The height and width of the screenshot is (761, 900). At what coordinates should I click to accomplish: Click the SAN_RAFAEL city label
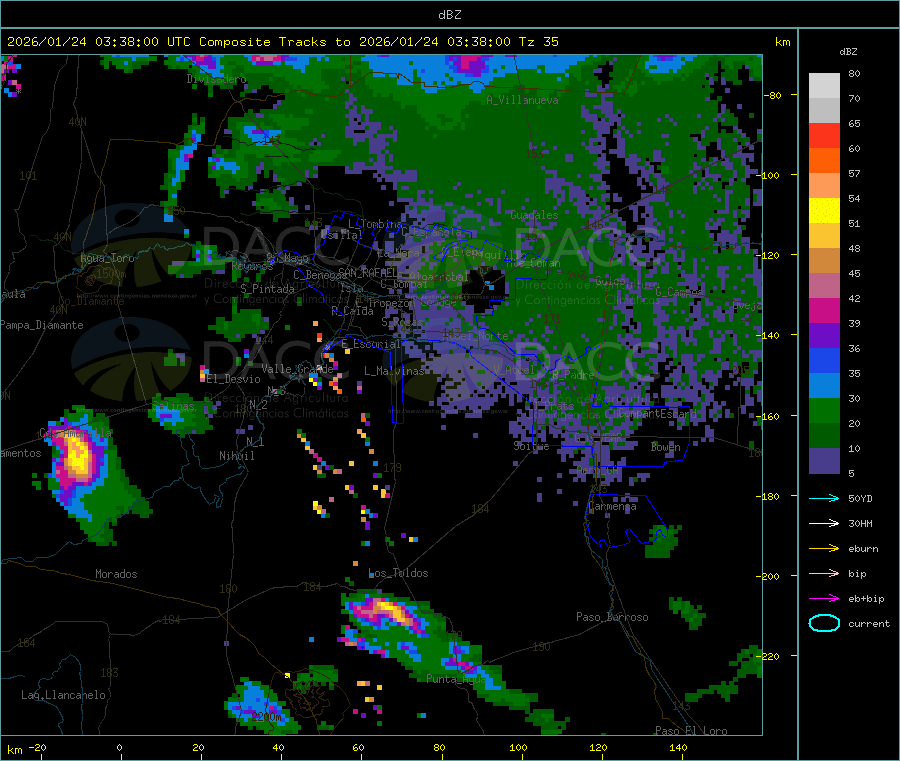pos(368,272)
